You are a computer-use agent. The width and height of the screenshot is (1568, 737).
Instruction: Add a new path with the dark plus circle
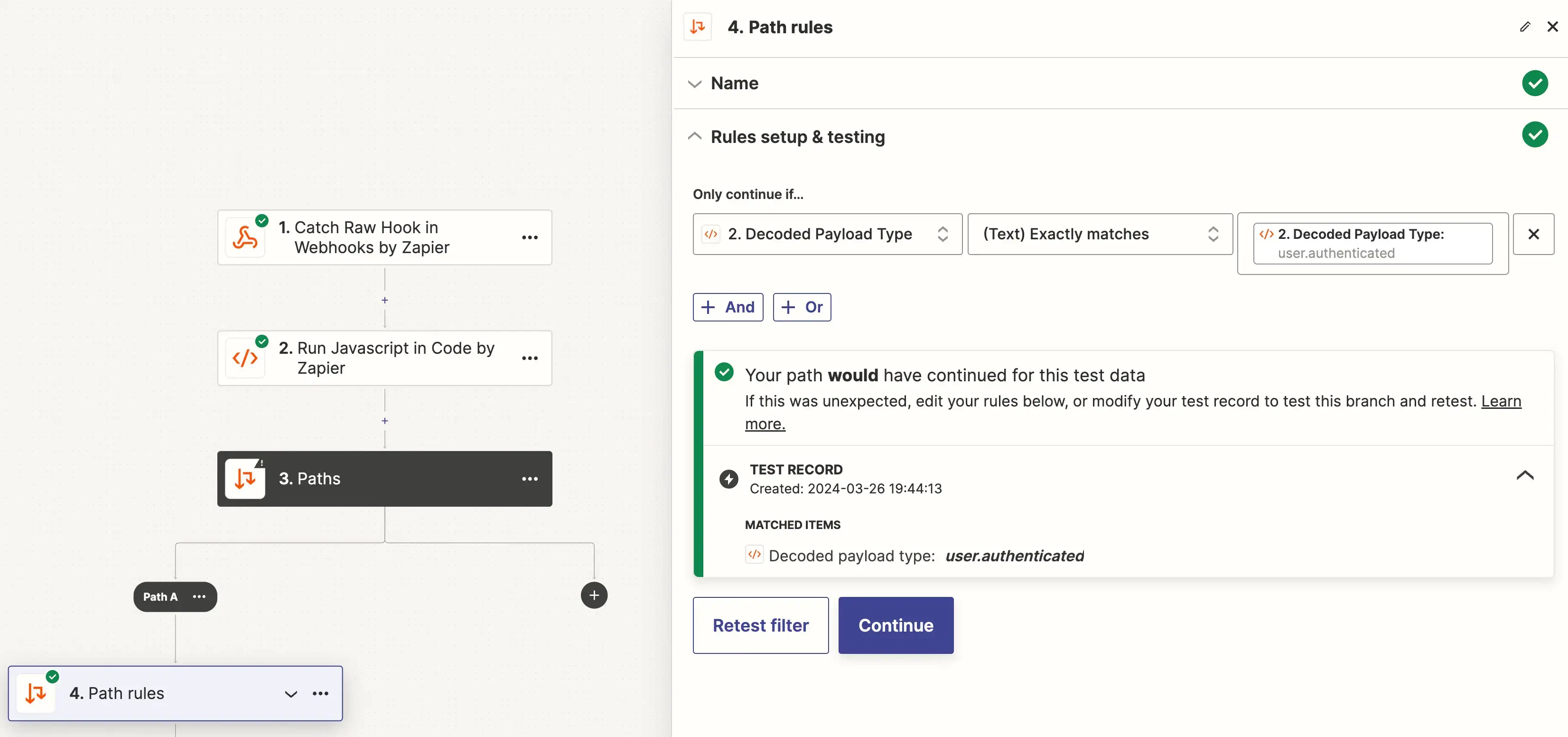(x=594, y=595)
